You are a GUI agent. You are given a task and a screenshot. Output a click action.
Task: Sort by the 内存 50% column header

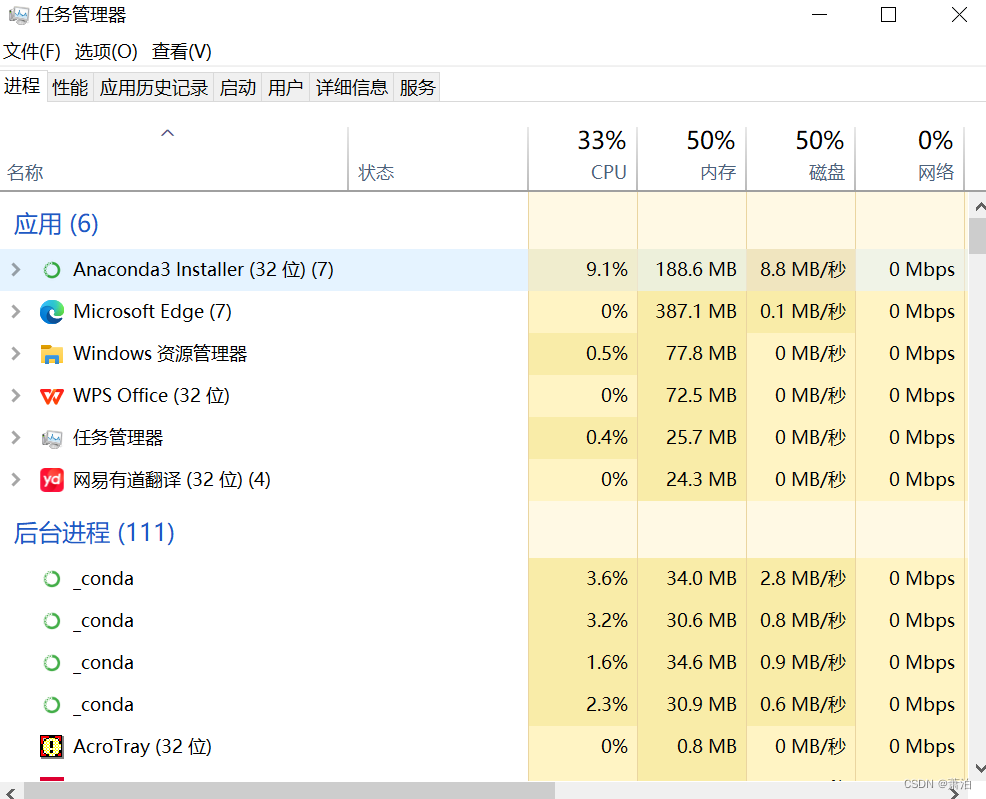692,158
